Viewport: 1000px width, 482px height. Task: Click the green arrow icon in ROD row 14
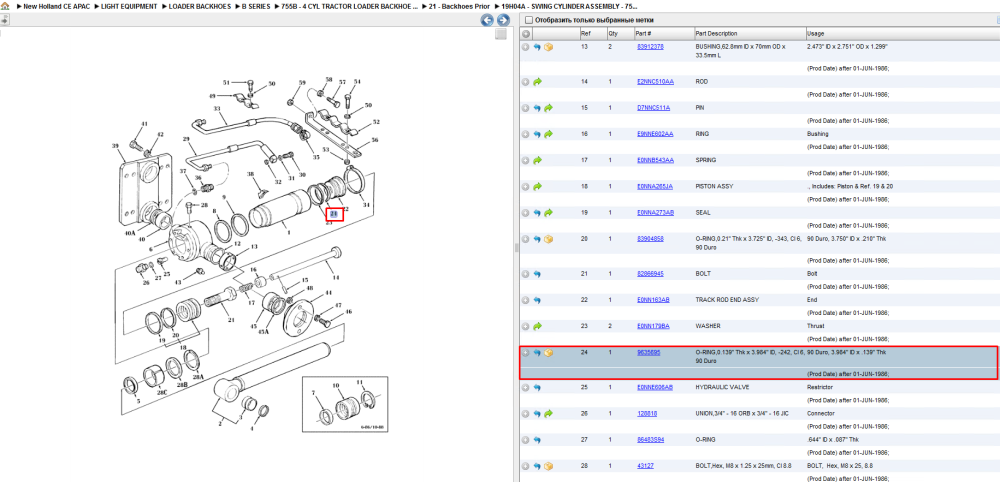[x=537, y=82]
